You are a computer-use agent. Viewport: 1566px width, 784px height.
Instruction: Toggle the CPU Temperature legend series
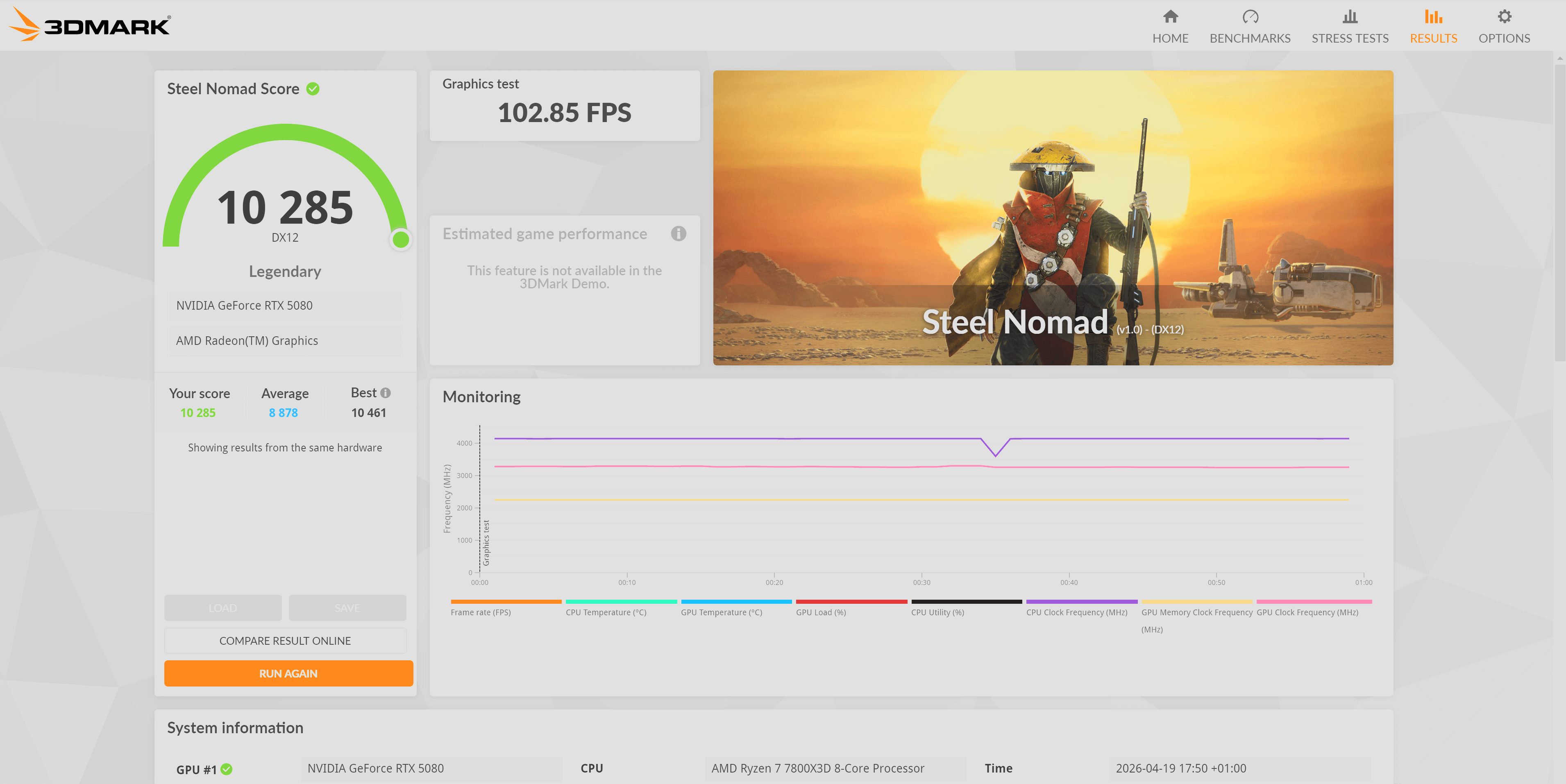[x=606, y=612]
